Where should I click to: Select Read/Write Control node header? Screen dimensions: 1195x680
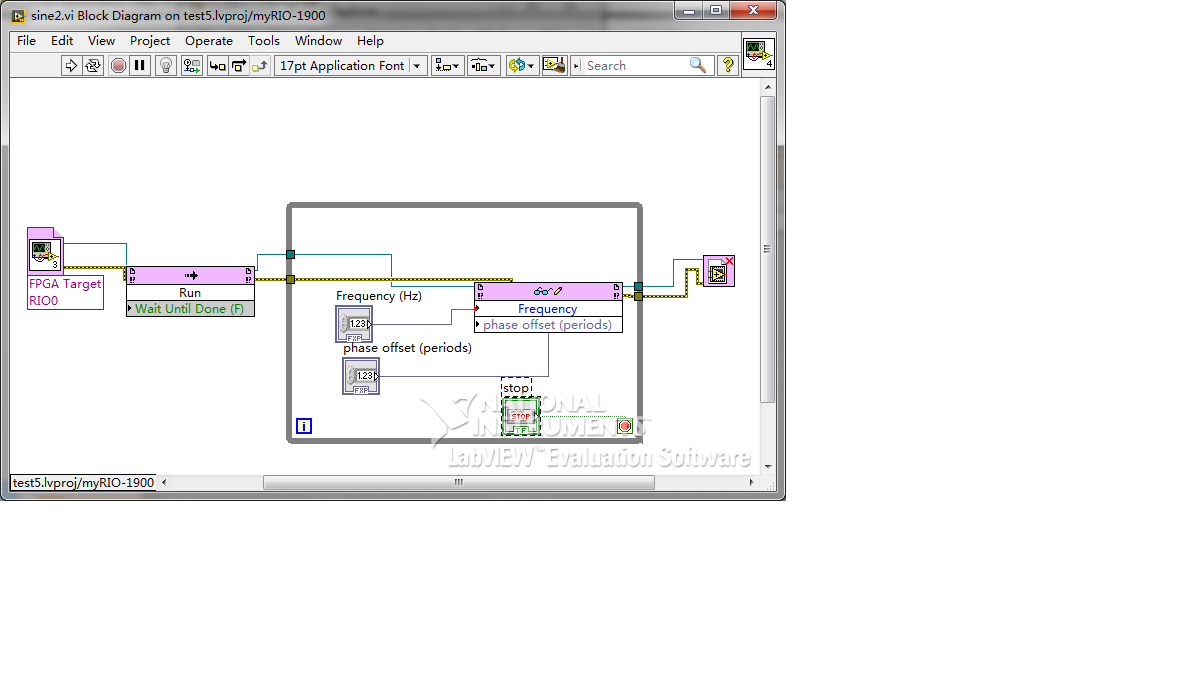pos(548,291)
